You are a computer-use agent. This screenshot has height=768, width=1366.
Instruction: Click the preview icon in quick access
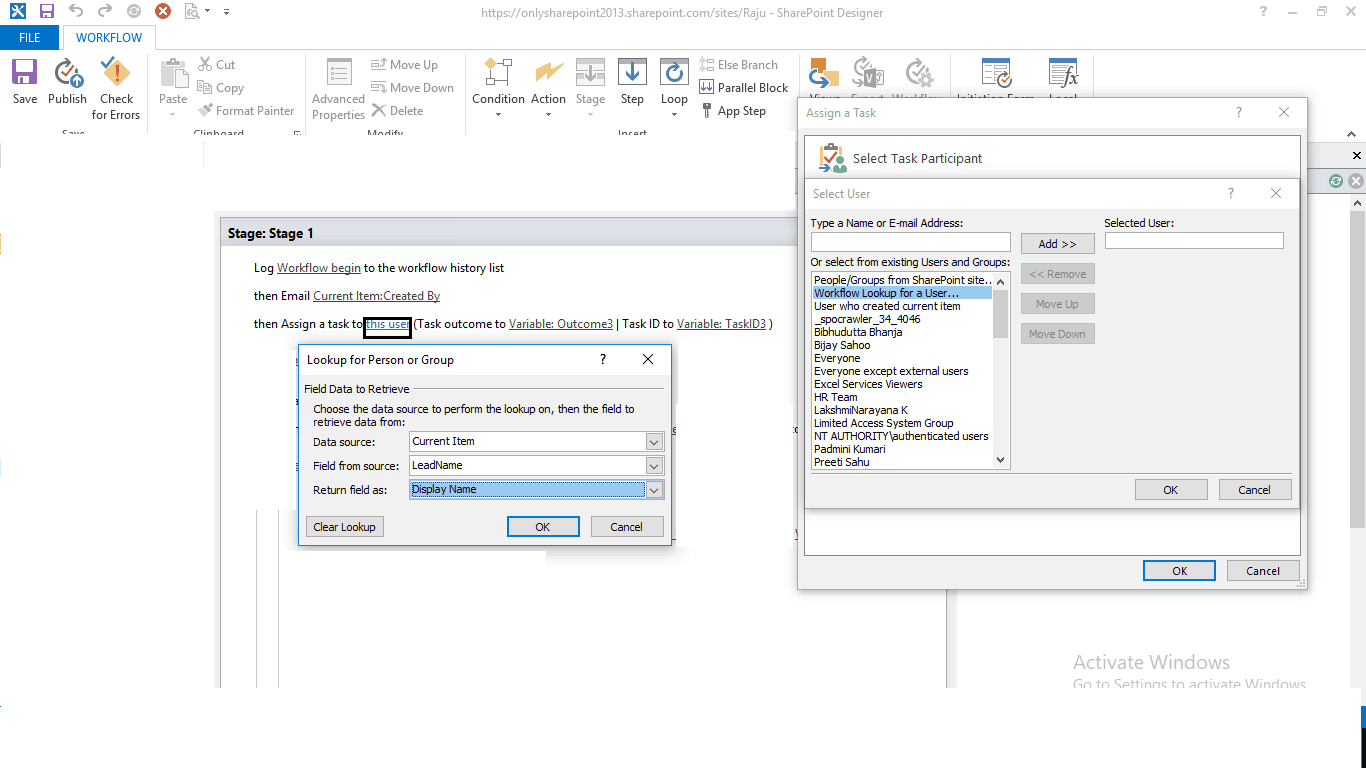(192, 12)
